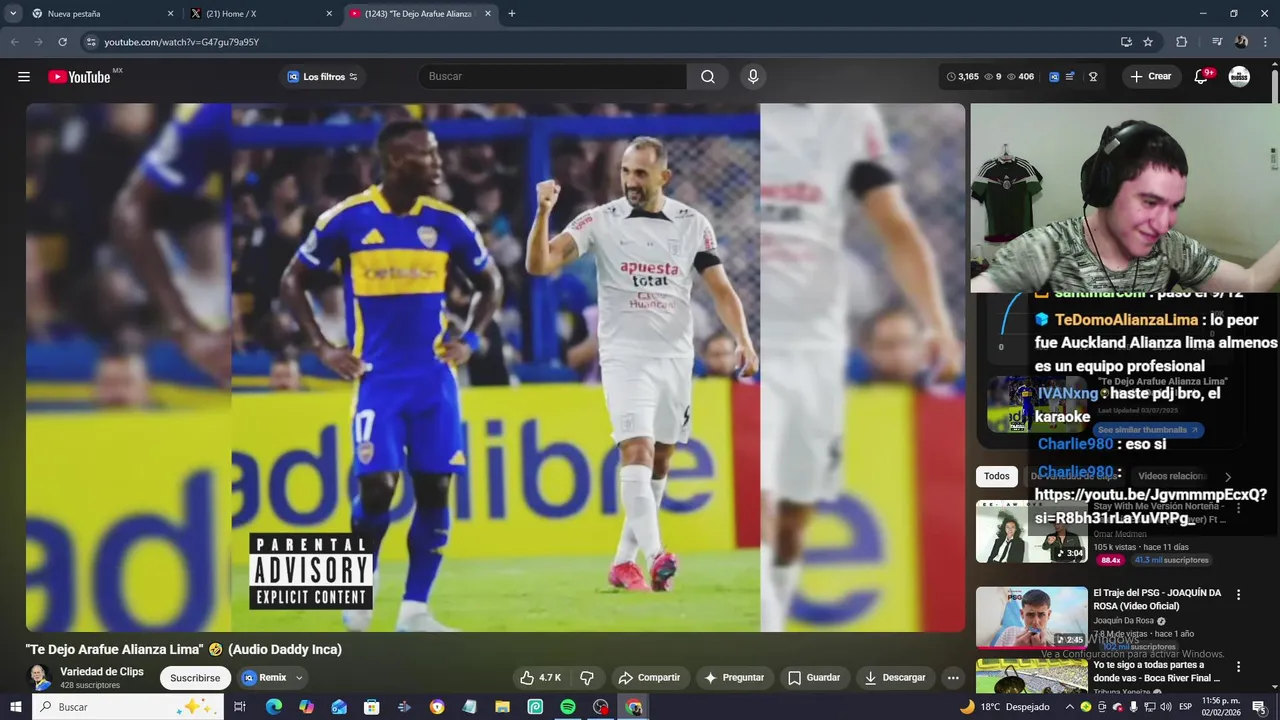
Task: Open the YouTube hamburger guide menu
Action: 24,77
